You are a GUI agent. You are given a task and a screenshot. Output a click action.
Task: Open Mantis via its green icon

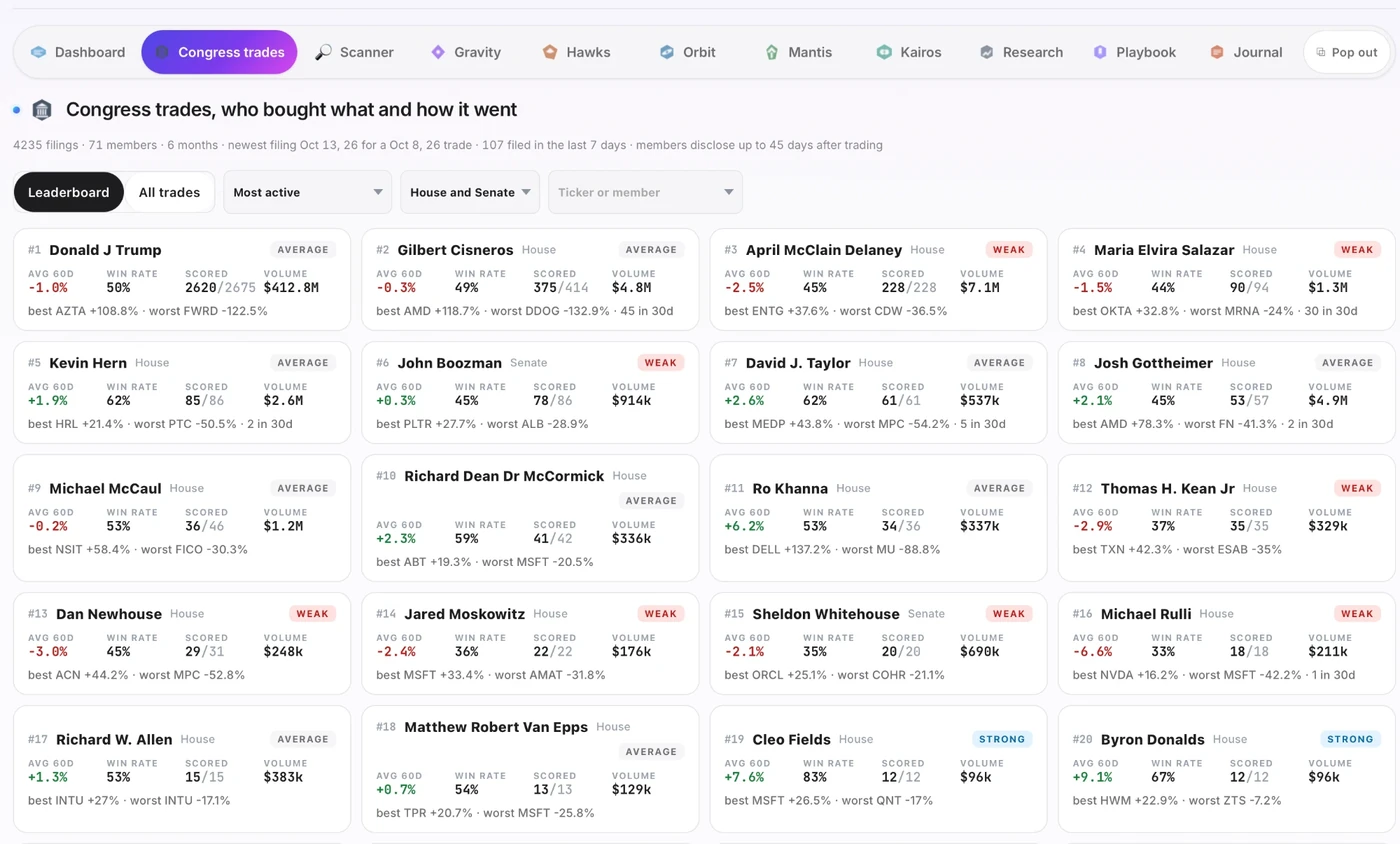pyautogui.click(x=772, y=52)
